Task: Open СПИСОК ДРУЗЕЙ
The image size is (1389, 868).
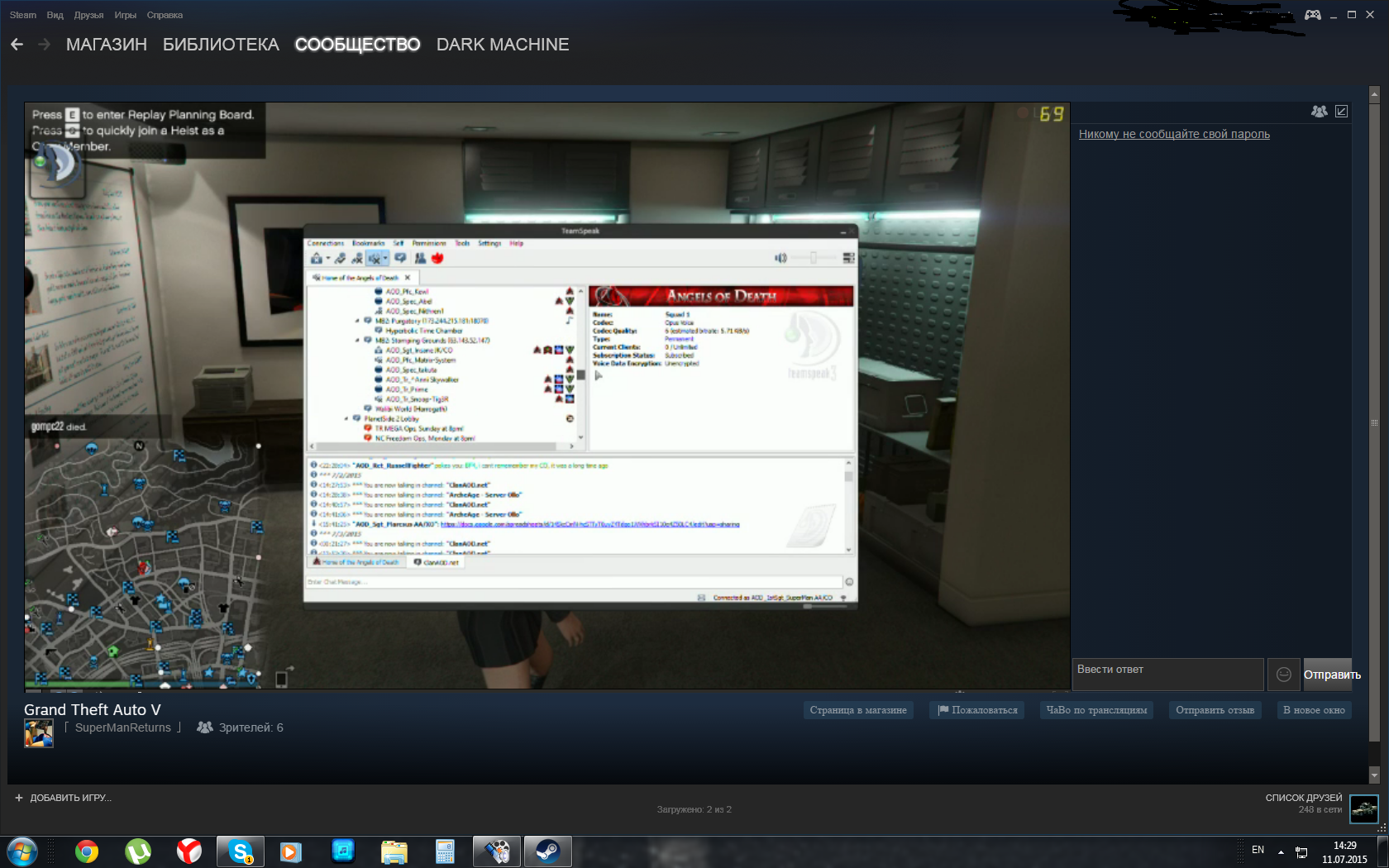Action: pyautogui.click(x=1304, y=798)
